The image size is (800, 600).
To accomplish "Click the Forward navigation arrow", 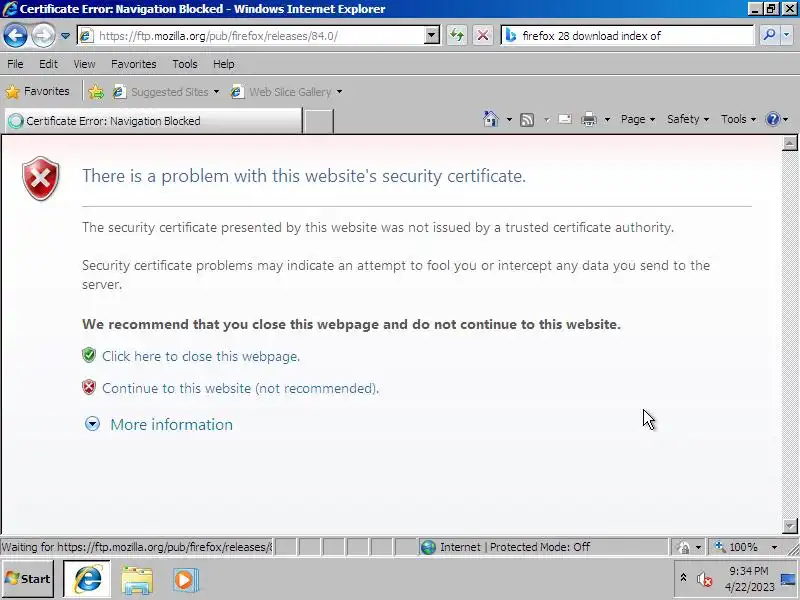I will pos(43,36).
